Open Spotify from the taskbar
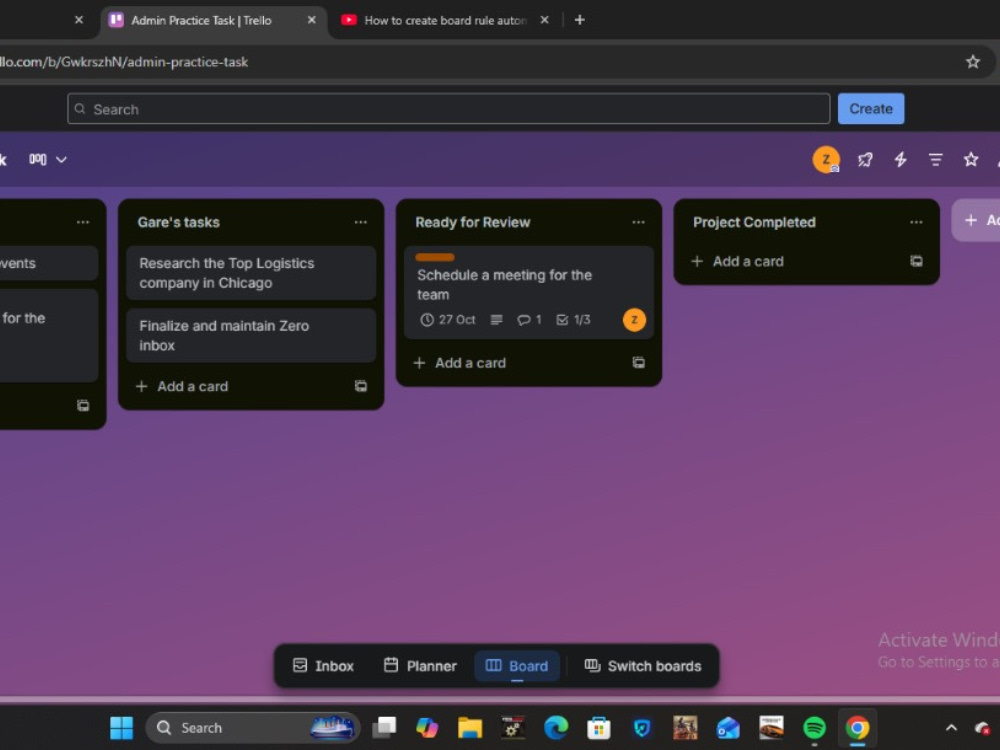1000x750 pixels. [x=814, y=728]
